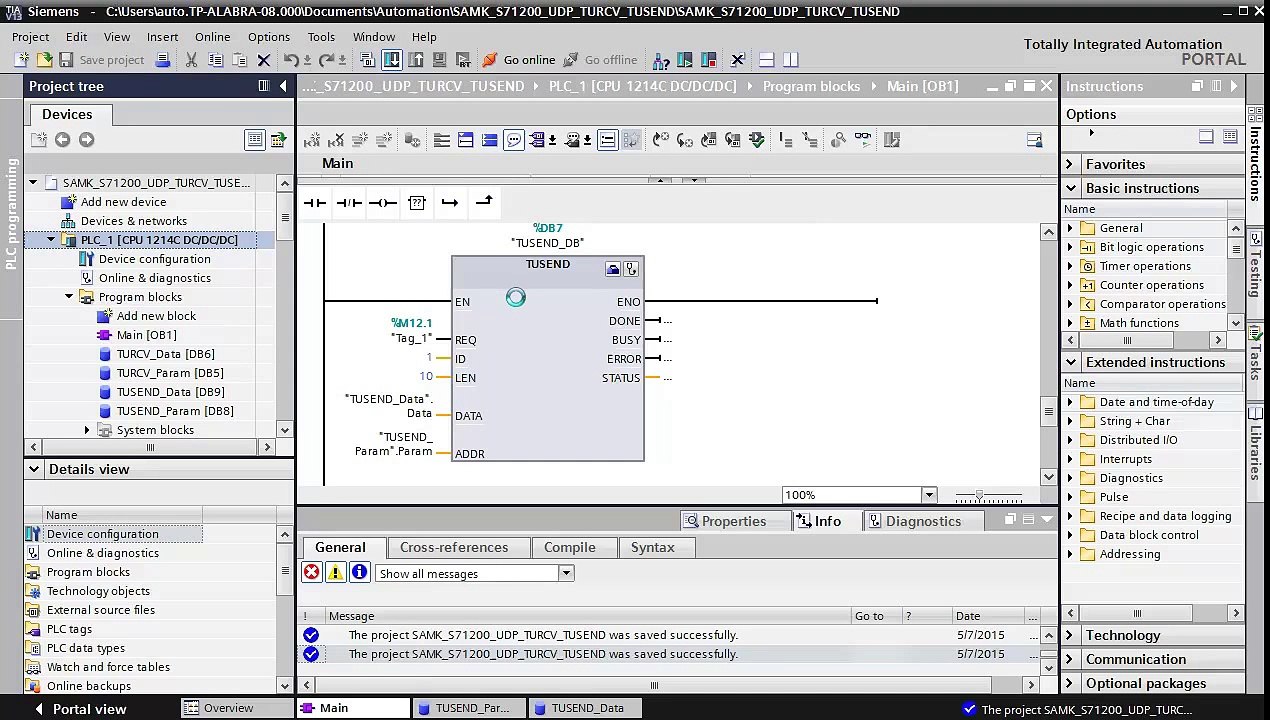
Task: Click the Upload from device icon
Action: tap(416, 60)
